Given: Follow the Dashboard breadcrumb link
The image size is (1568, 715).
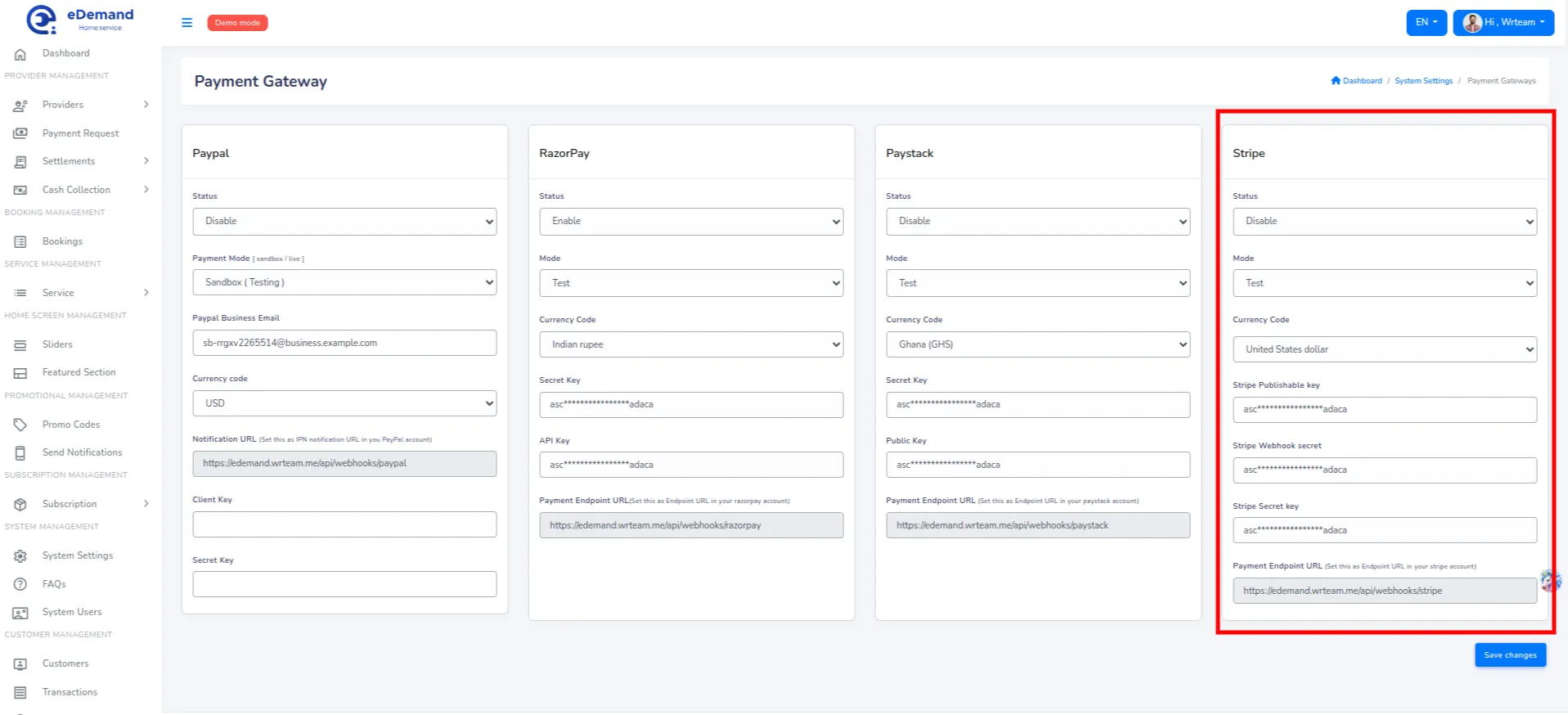Looking at the screenshot, I should tap(1362, 81).
